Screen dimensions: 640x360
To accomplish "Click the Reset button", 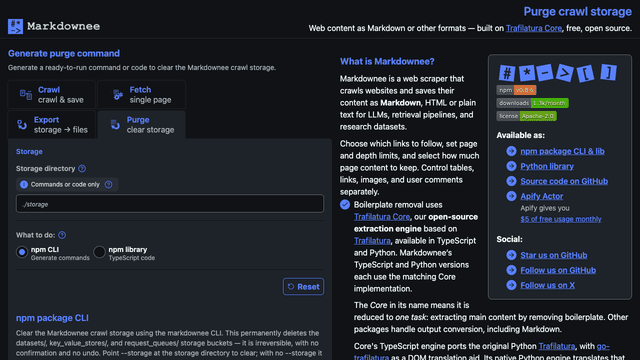I will coord(303,287).
